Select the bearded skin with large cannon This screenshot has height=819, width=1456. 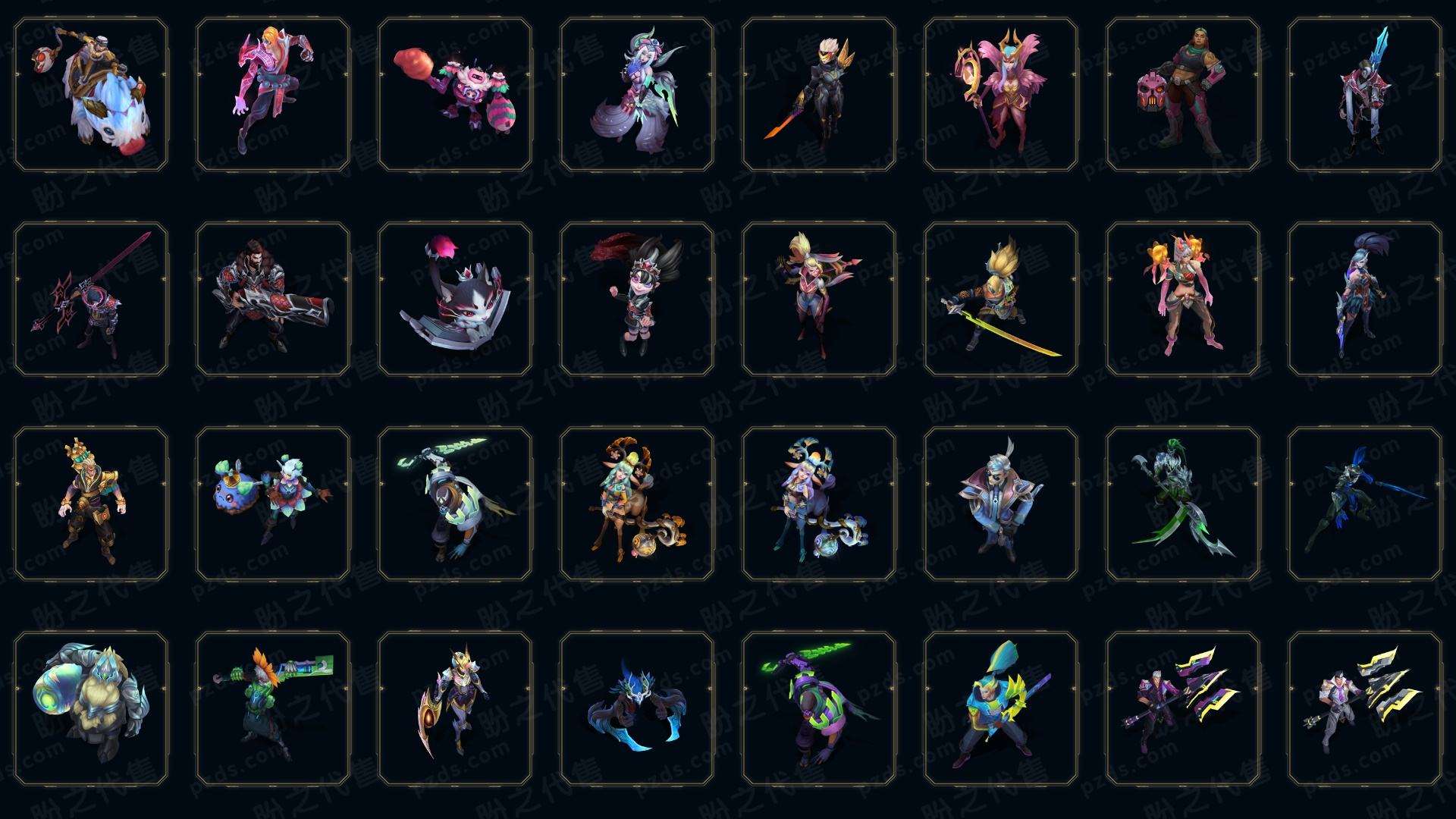pos(273,299)
